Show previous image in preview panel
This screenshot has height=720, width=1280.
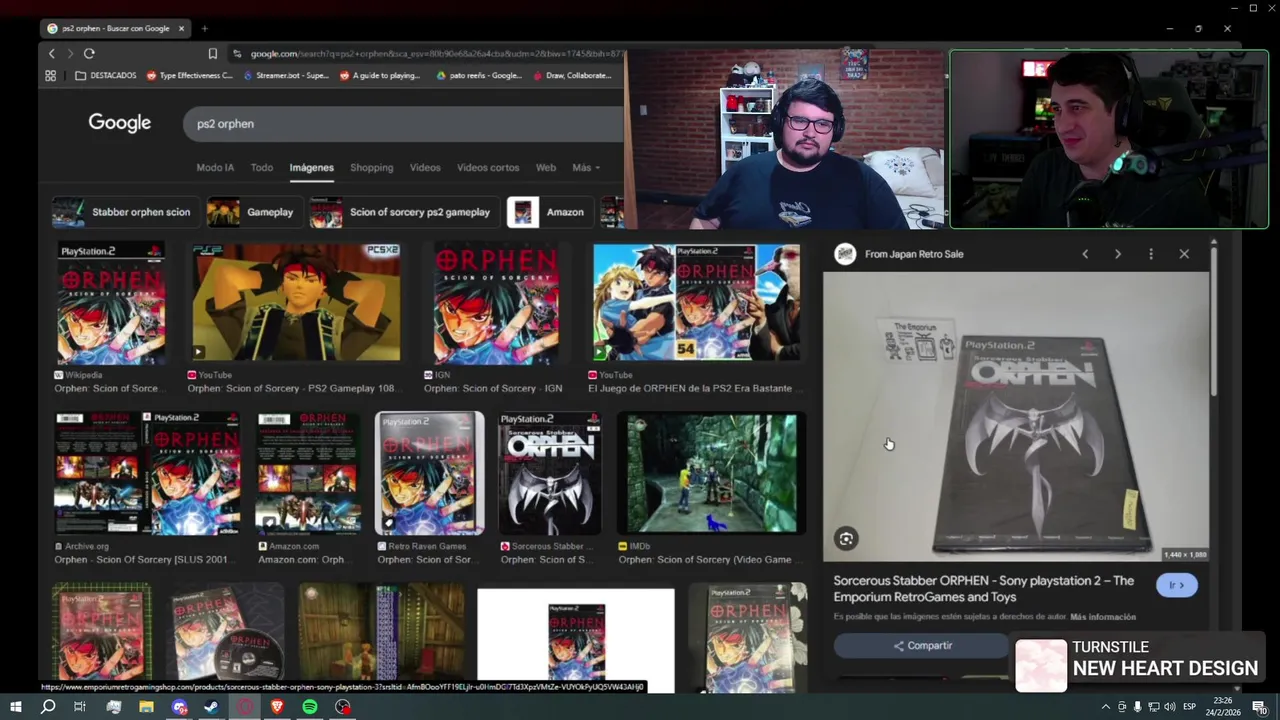coord(1085,254)
